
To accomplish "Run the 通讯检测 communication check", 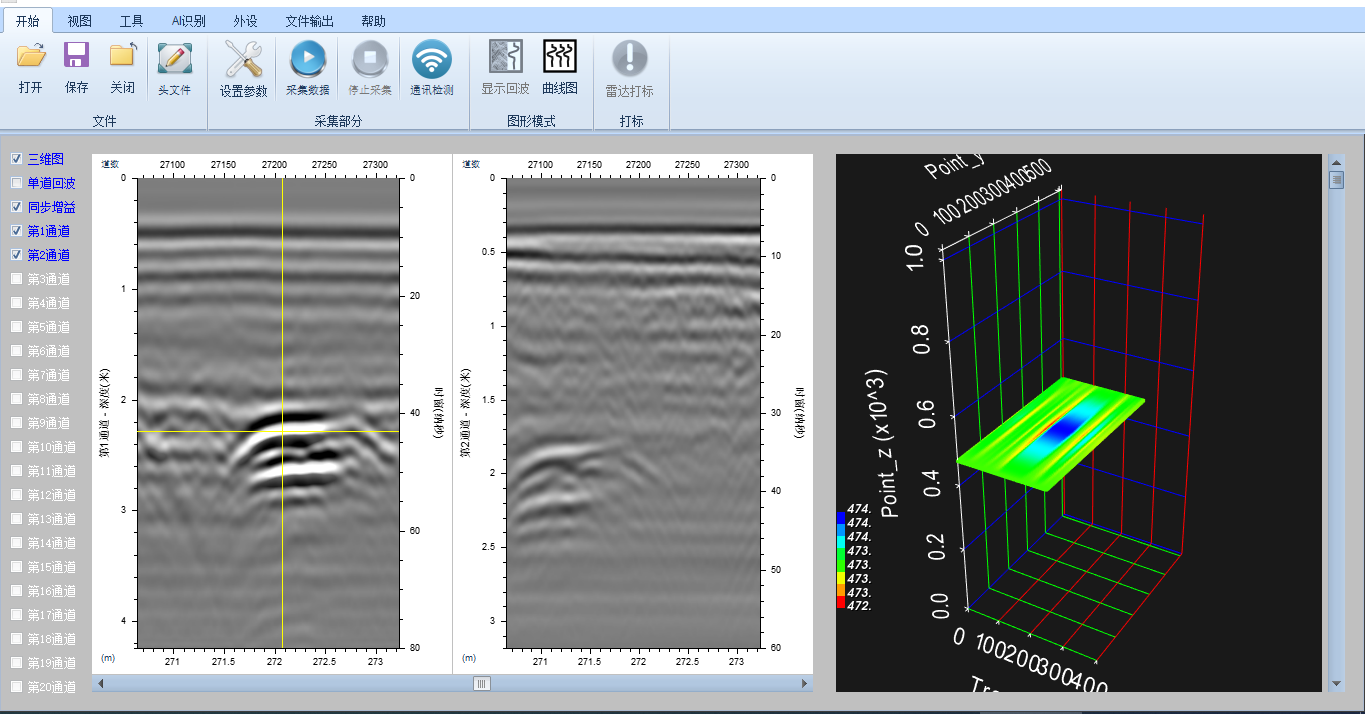I will (x=432, y=61).
